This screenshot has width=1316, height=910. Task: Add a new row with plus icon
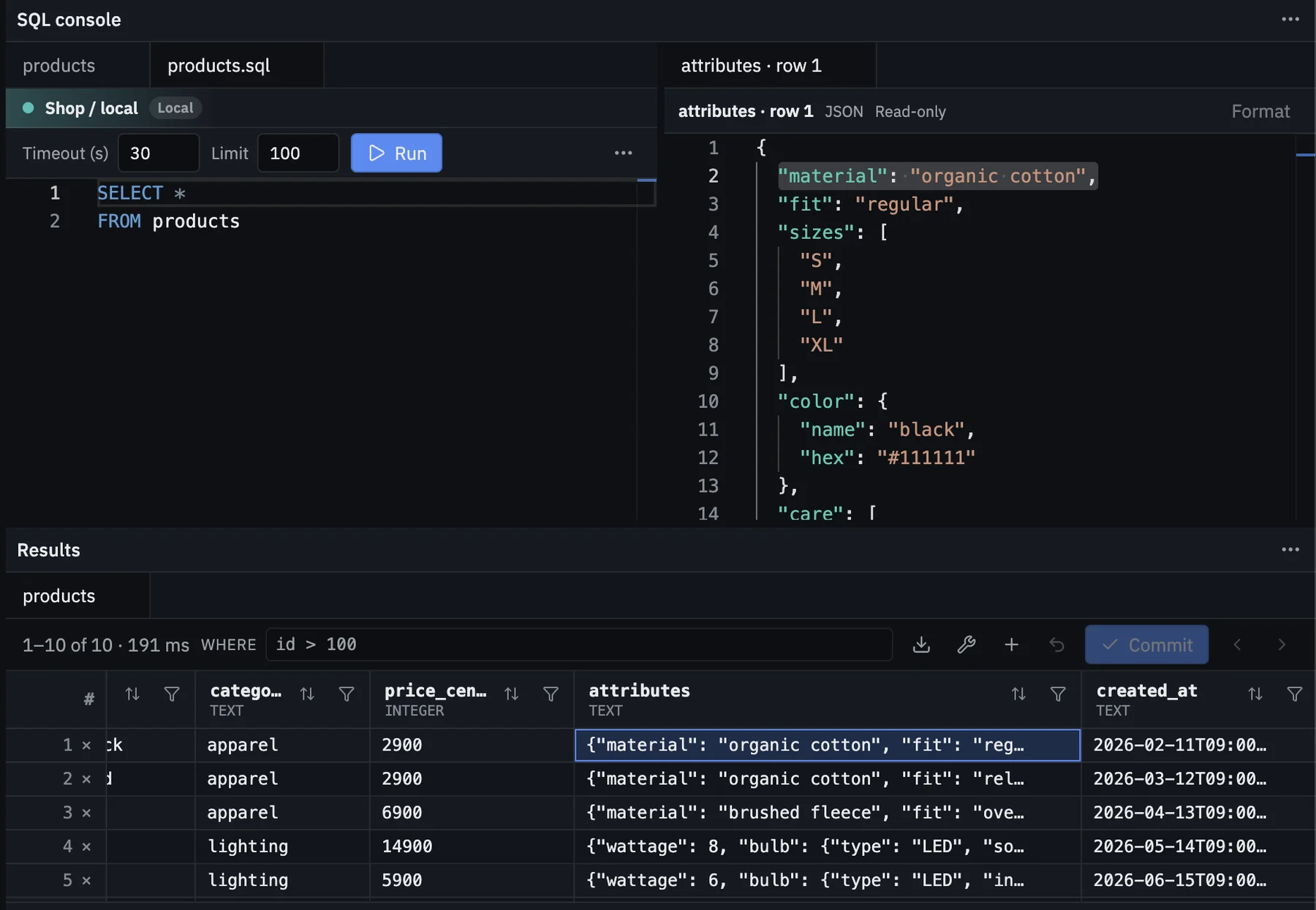point(1011,645)
